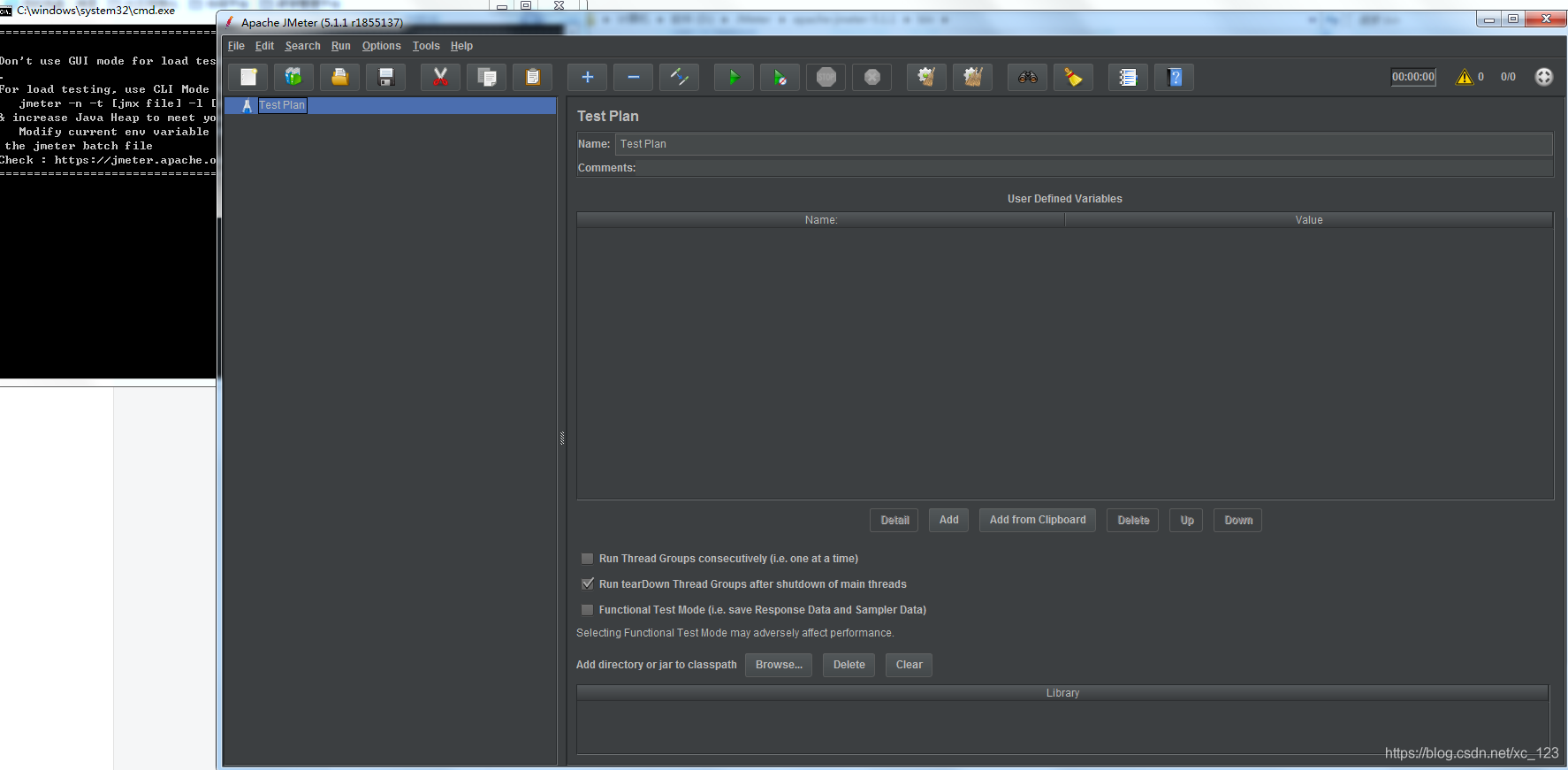Open the Tools menu
Screen dimensions: 1568x770
(x=426, y=46)
